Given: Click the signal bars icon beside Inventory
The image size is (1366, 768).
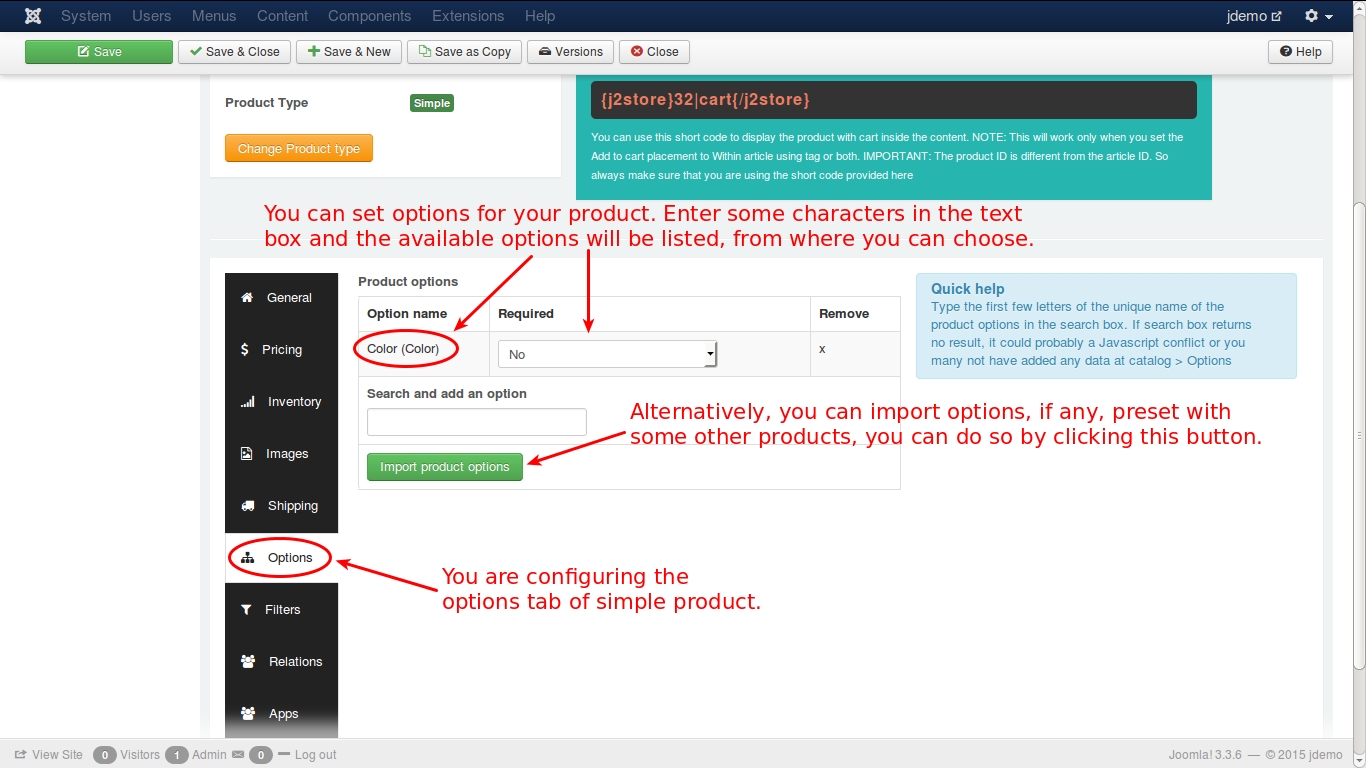Looking at the screenshot, I should tap(247, 402).
